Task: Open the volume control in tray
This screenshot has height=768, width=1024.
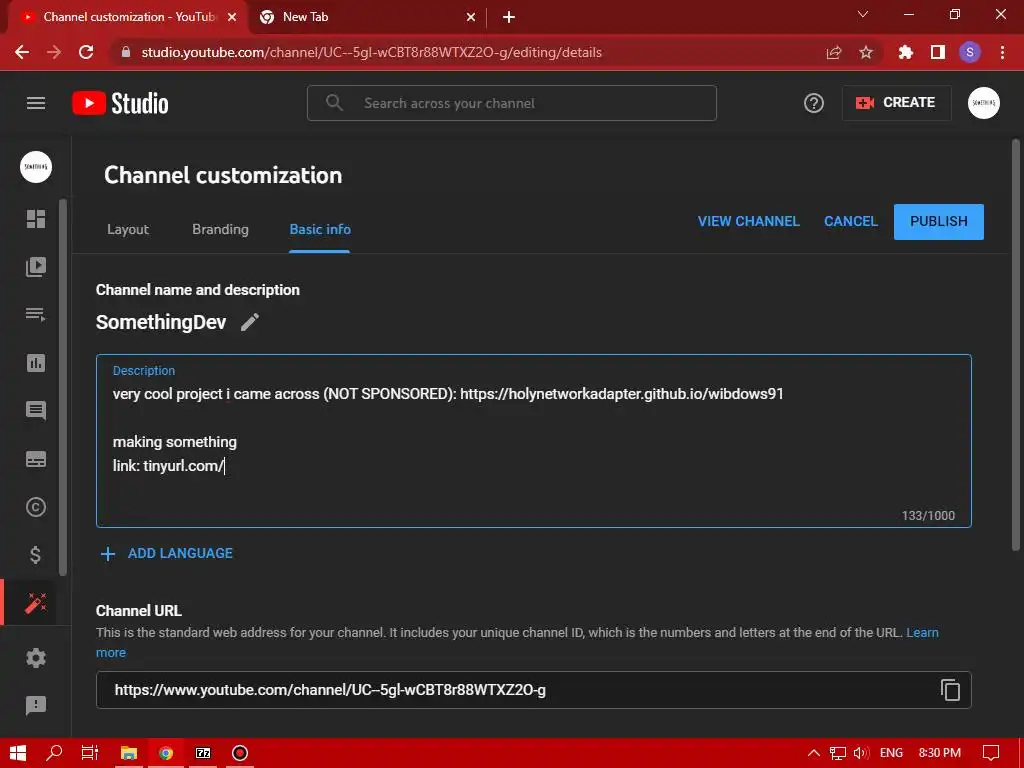Action: 861,753
